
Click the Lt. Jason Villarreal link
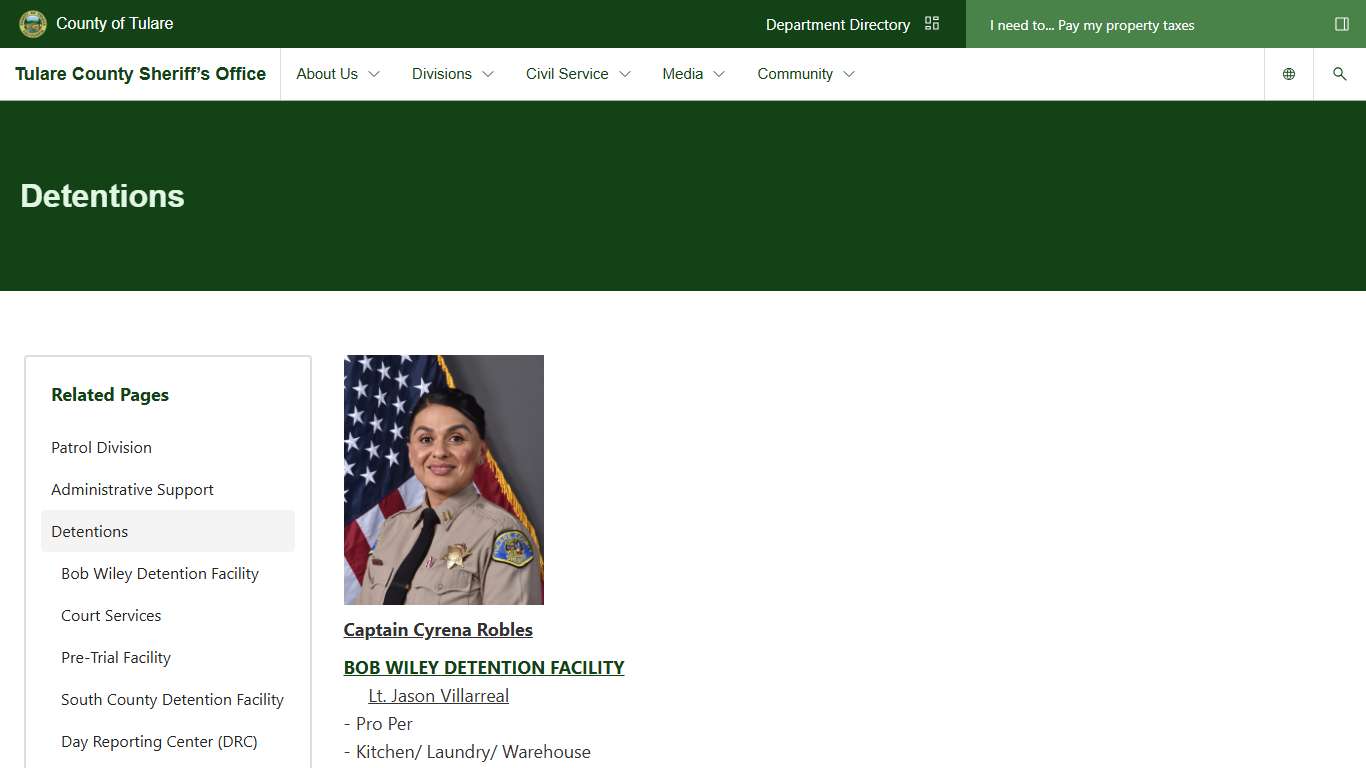[x=438, y=696]
